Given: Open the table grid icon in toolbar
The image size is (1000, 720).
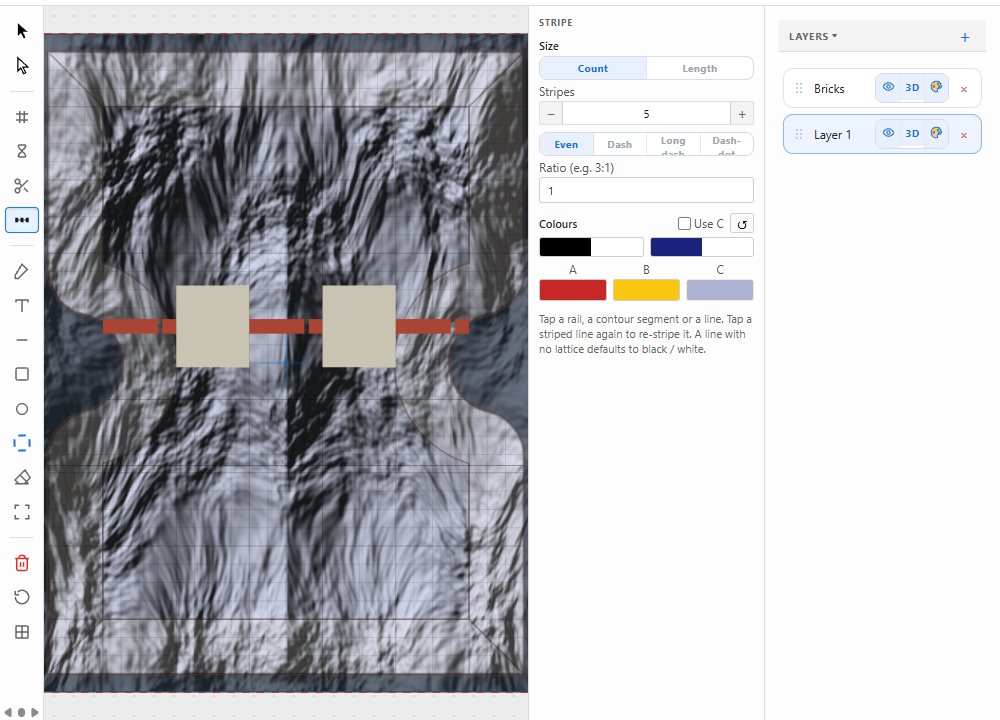Looking at the screenshot, I should (x=22, y=632).
